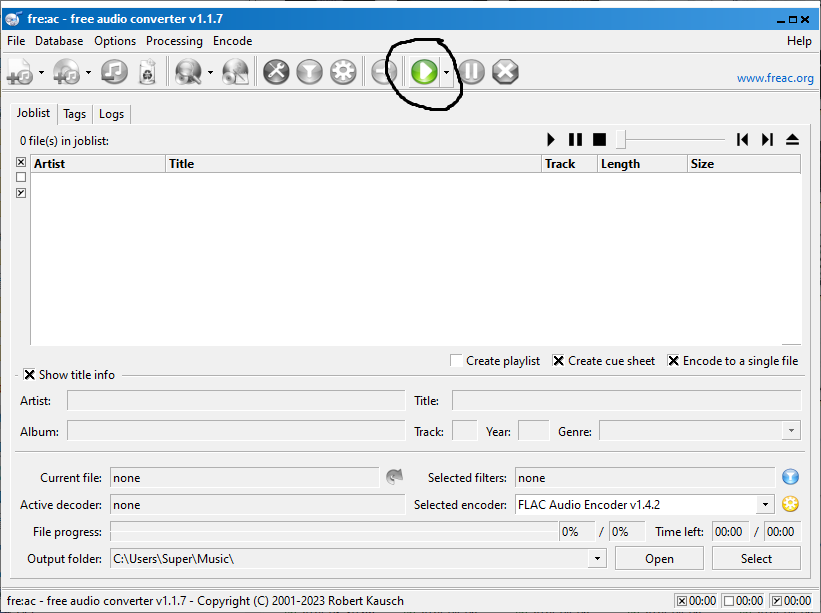This screenshot has height=613, width=821.
Task: Switch to the Logs tab
Action: point(112,114)
